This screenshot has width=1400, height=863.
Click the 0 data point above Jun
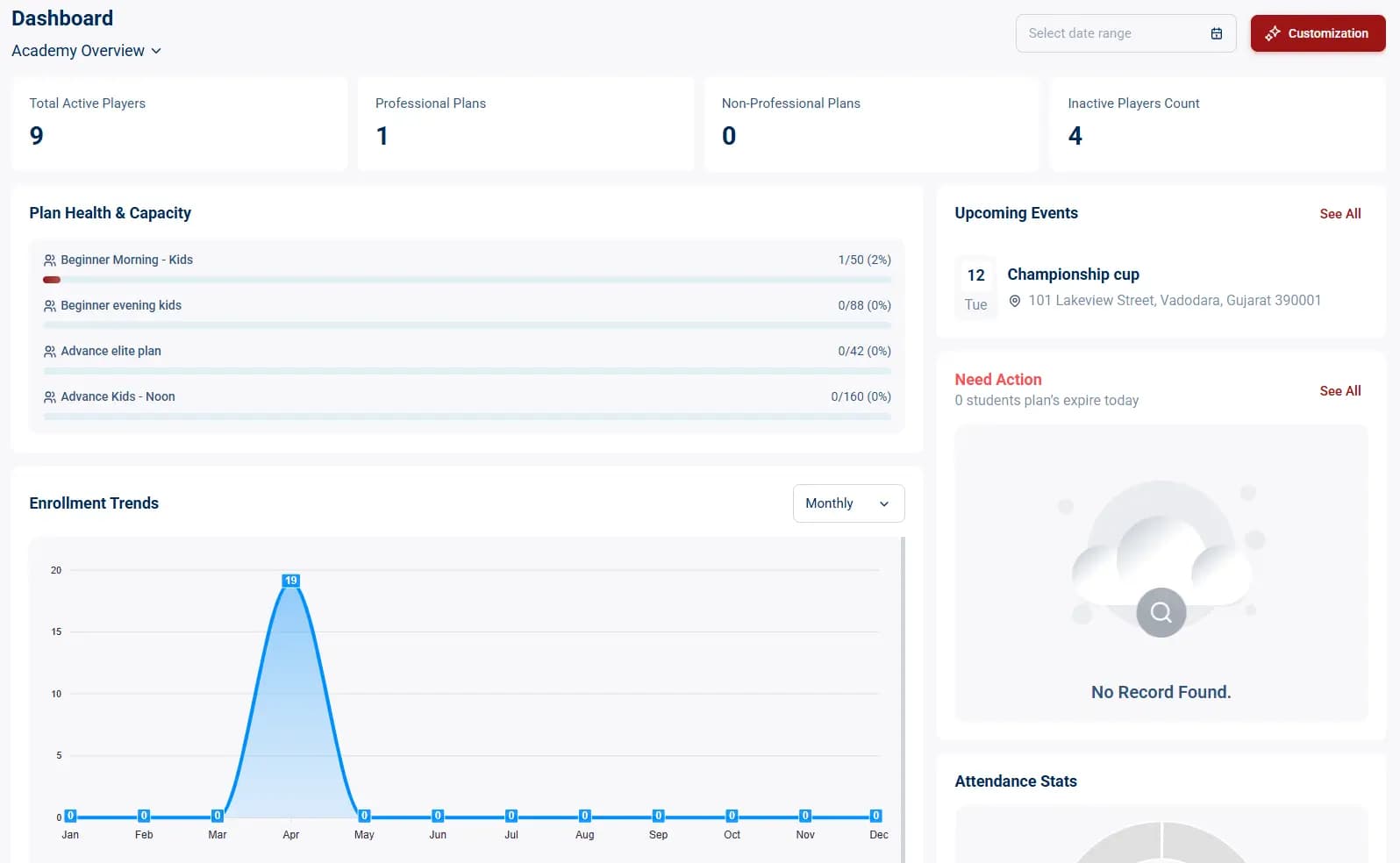[x=439, y=816]
